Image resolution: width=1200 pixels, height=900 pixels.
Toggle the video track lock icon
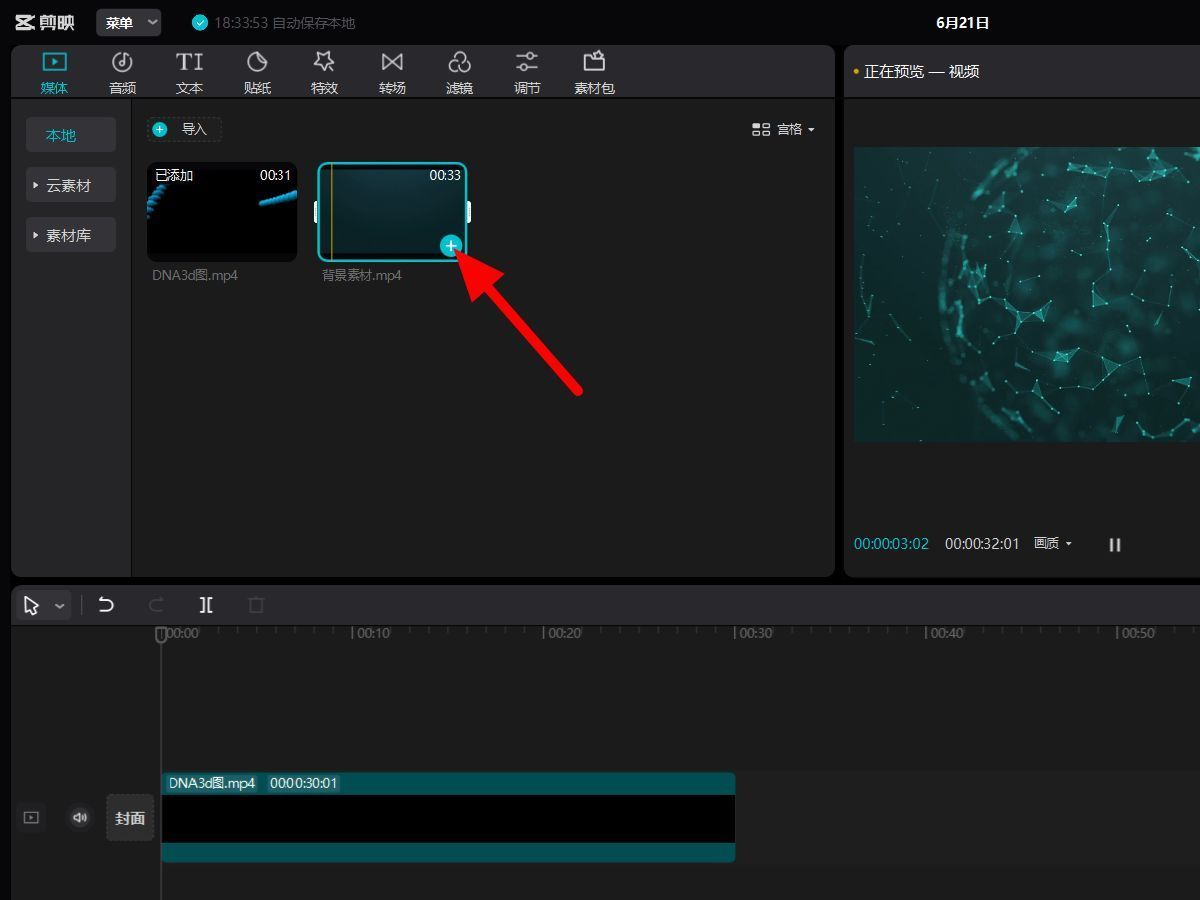click(x=31, y=818)
